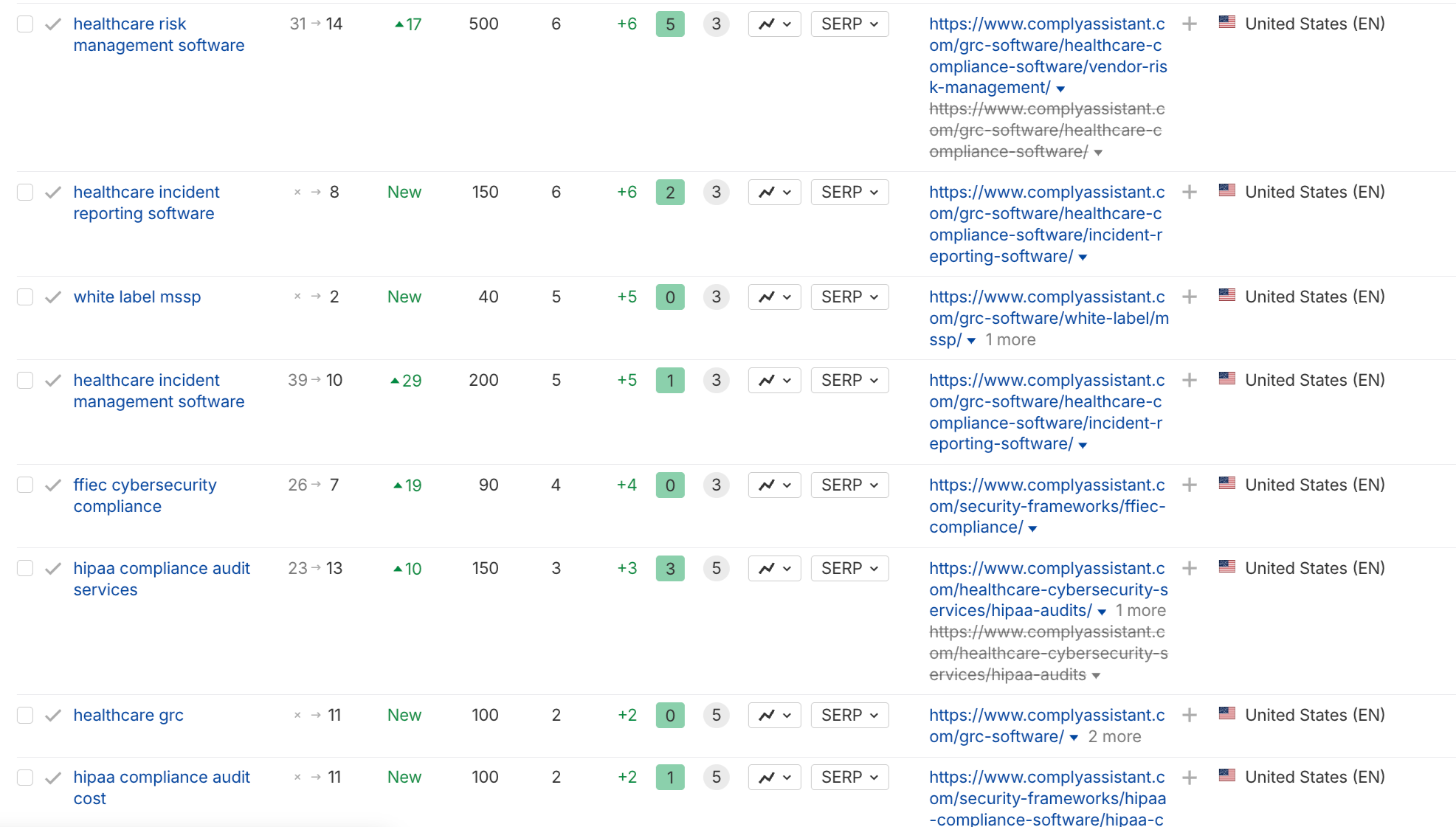Screen dimensions: 1456x827
Task: Click plus icon in healthcare incident management software row
Action: (x=1190, y=381)
